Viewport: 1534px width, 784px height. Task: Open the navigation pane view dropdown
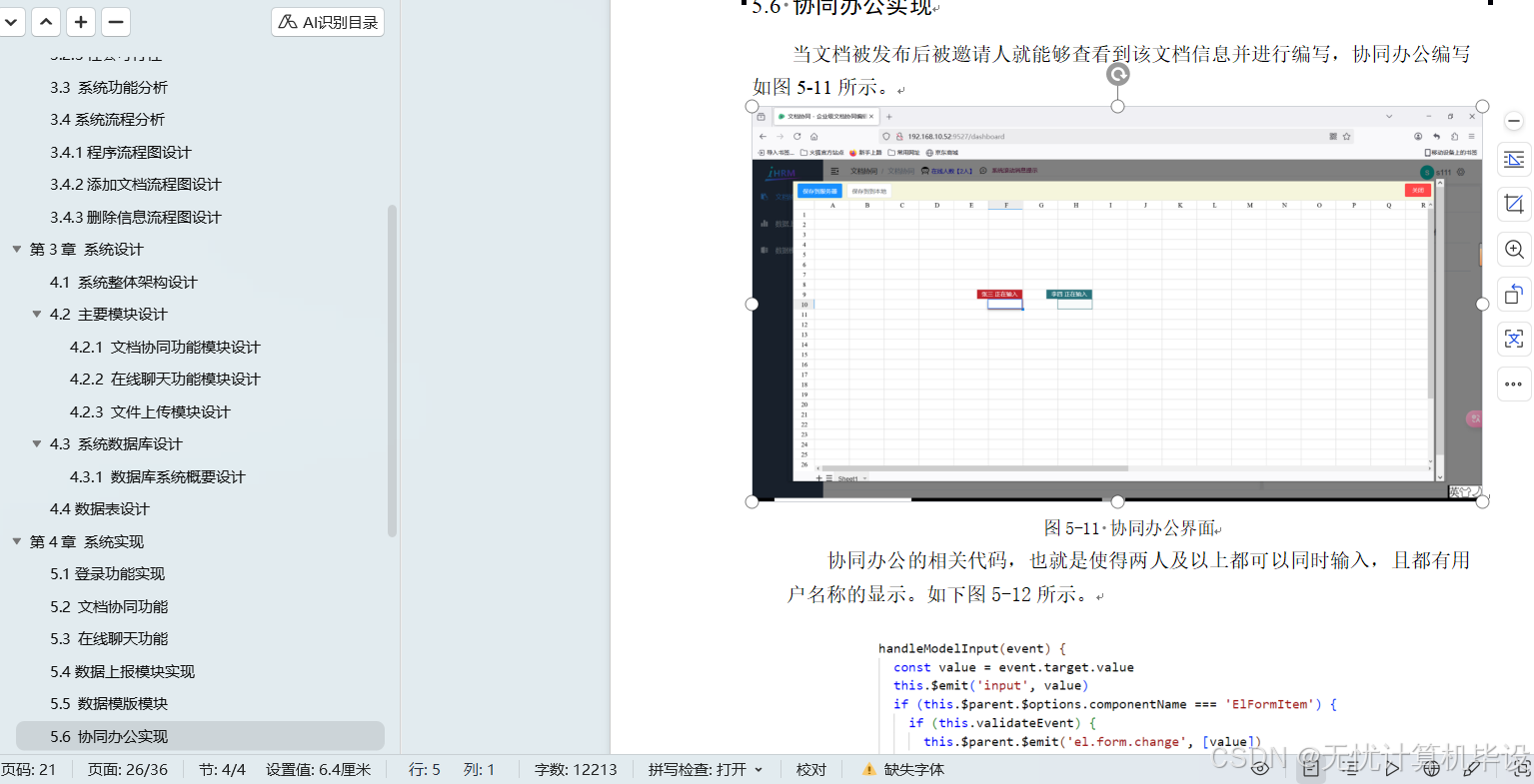pyautogui.click(x=12, y=22)
